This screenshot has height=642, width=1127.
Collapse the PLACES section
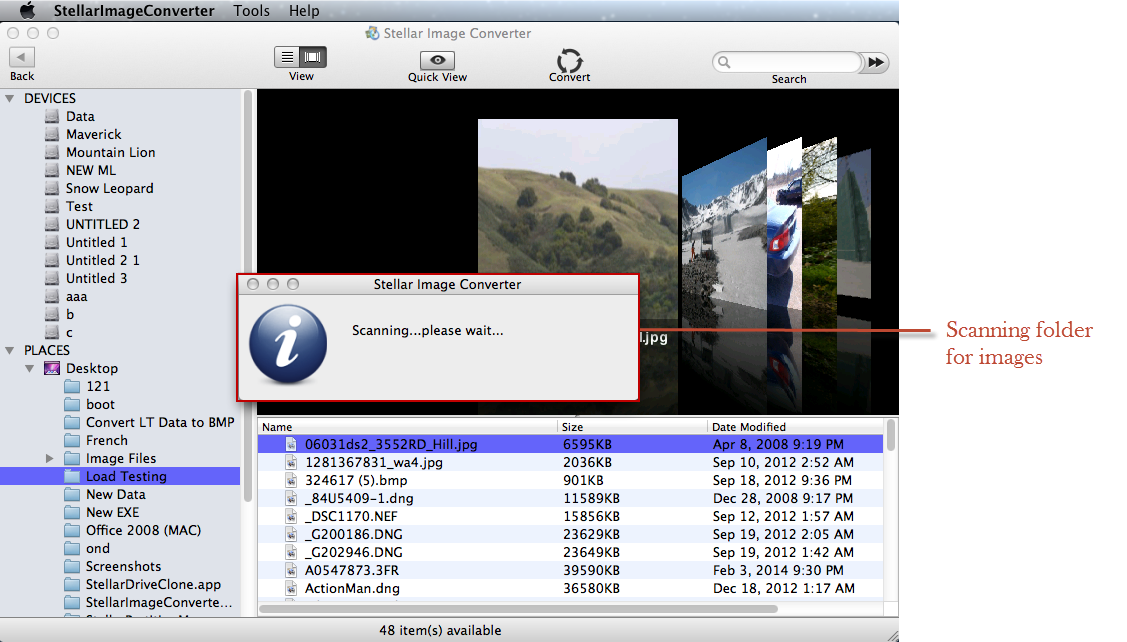tap(10, 351)
